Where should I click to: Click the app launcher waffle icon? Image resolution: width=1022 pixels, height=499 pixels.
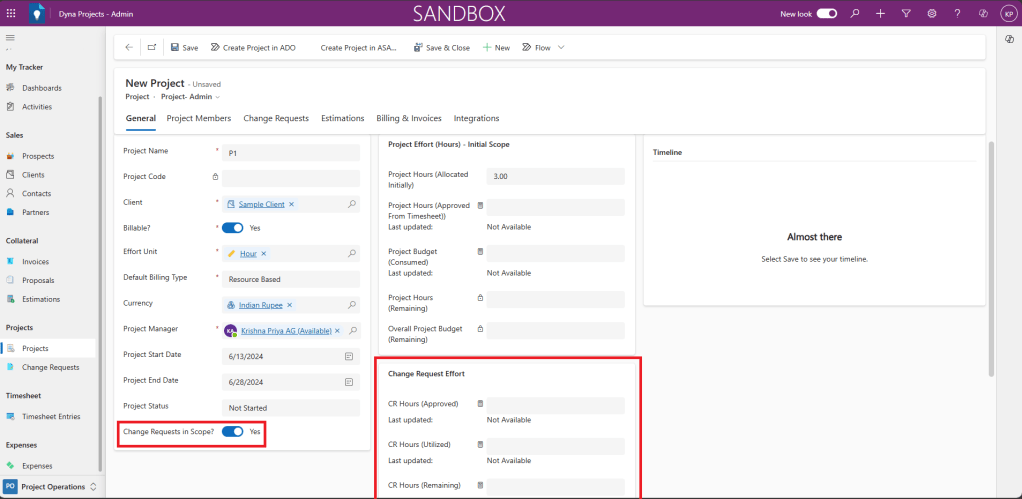click(x=11, y=14)
